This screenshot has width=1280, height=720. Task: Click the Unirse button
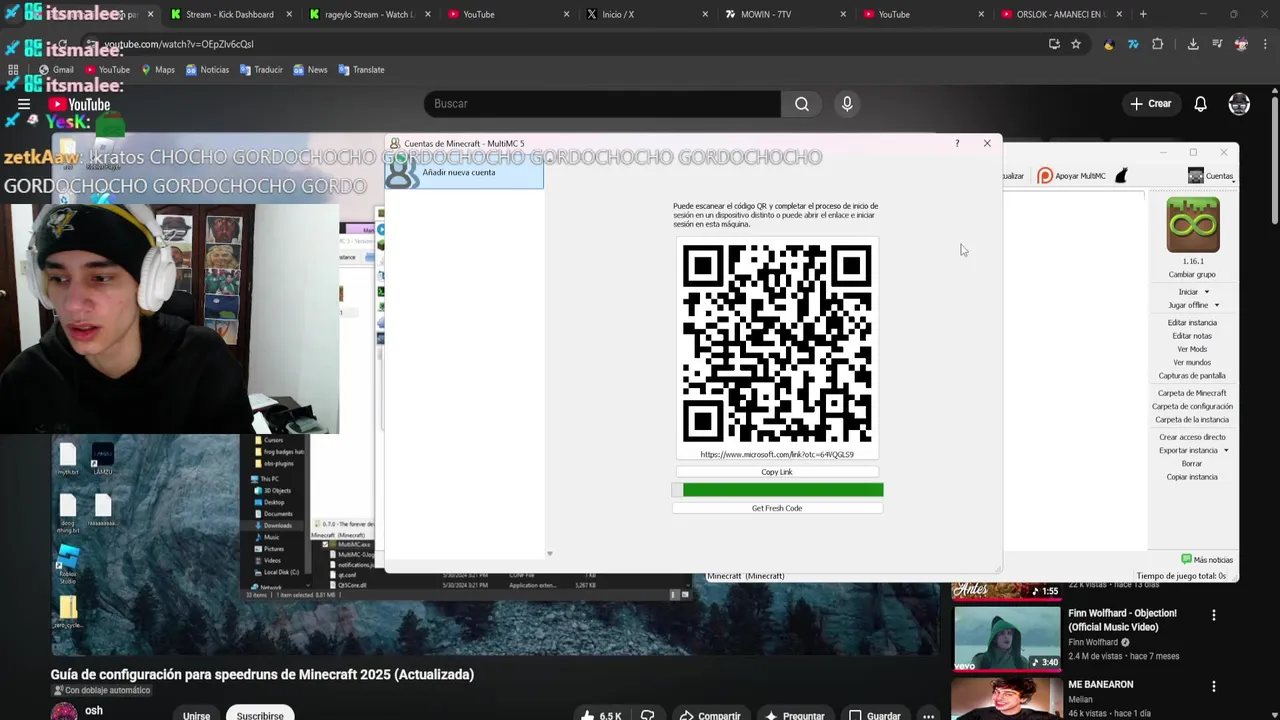click(x=196, y=715)
